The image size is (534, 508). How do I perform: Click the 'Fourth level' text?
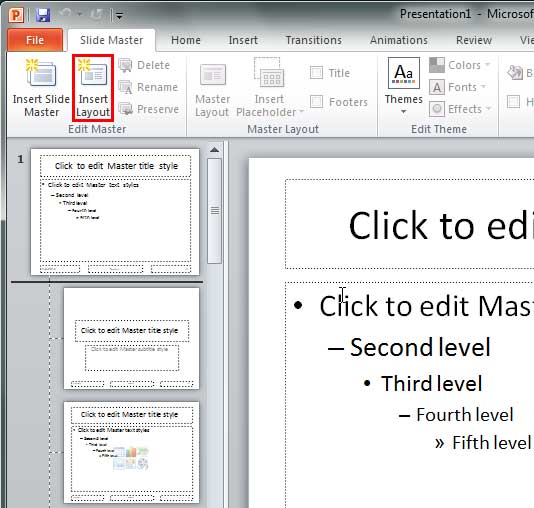click(x=465, y=415)
